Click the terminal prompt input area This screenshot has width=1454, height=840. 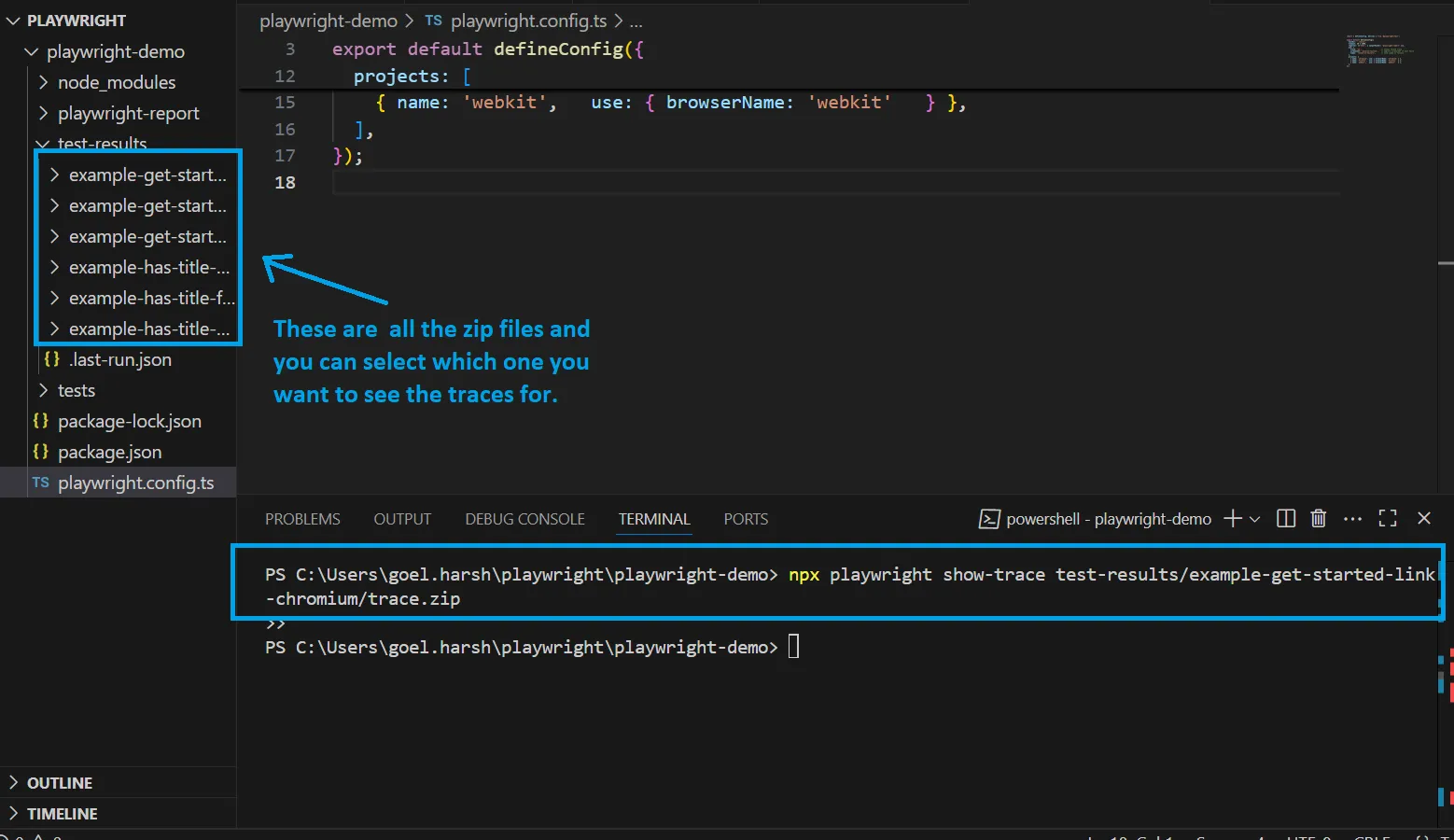point(794,647)
